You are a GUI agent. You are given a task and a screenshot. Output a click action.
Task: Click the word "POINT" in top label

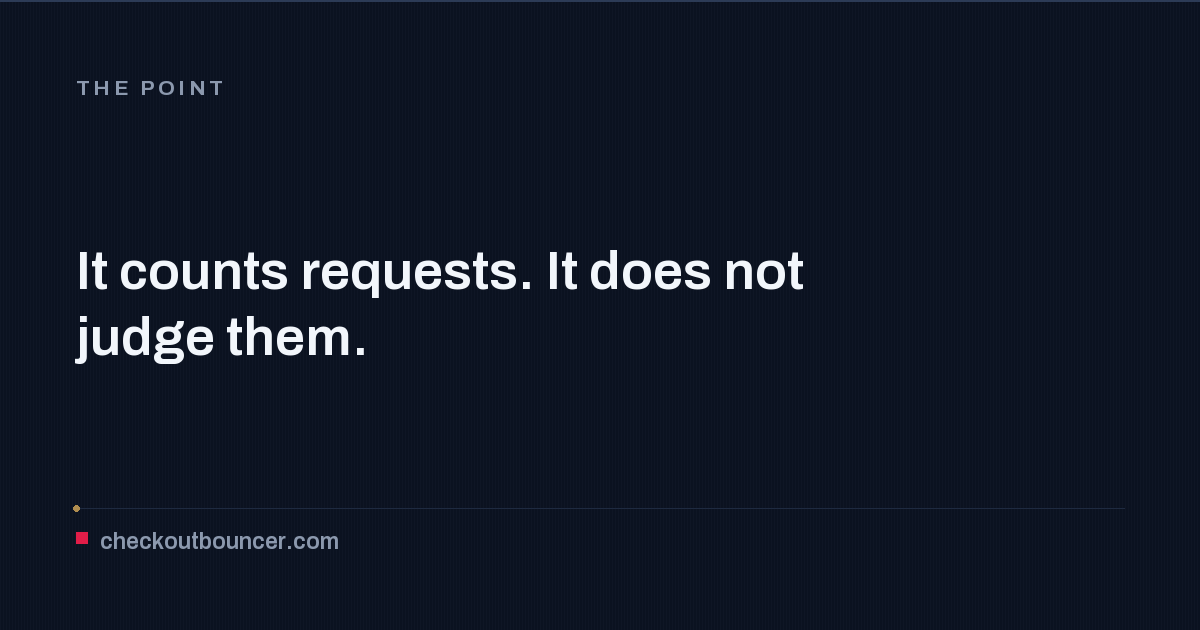pyautogui.click(x=182, y=88)
